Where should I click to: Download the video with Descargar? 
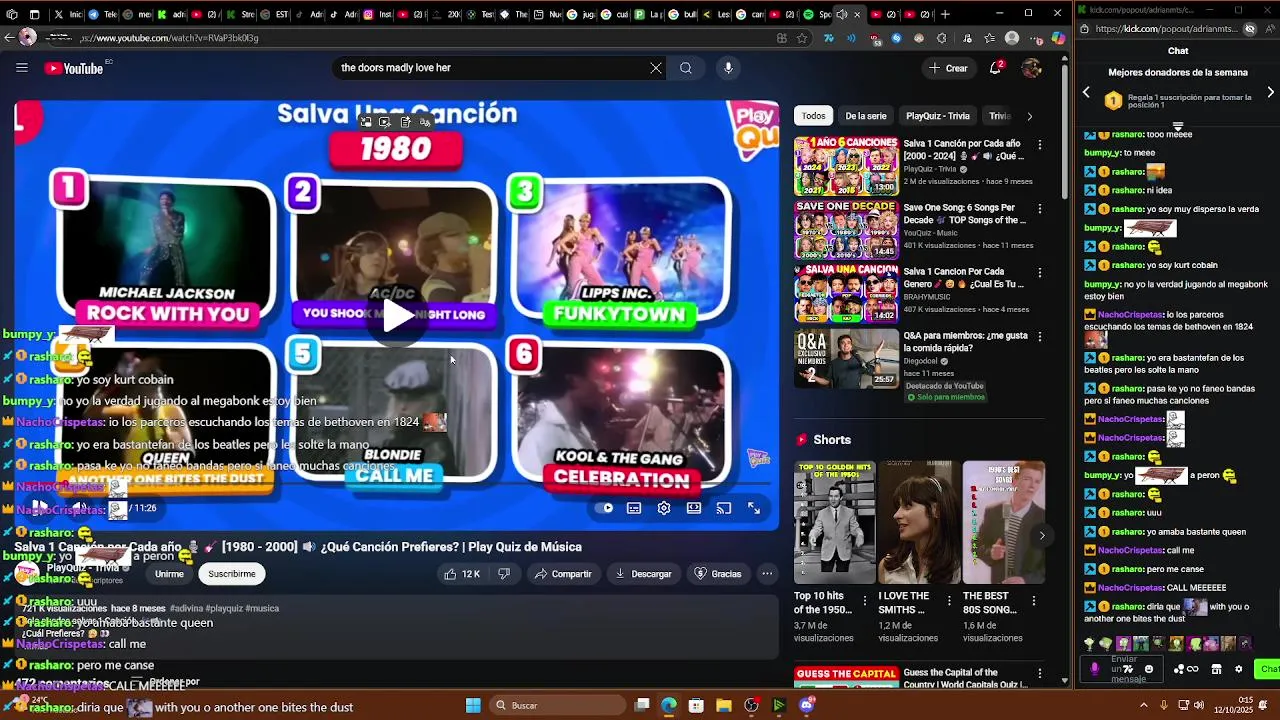pyautogui.click(x=643, y=574)
